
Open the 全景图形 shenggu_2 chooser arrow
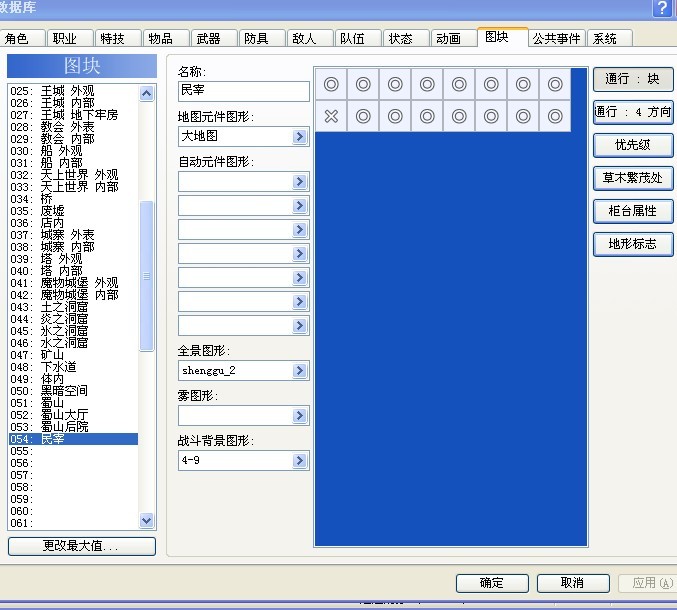[300, 370]
